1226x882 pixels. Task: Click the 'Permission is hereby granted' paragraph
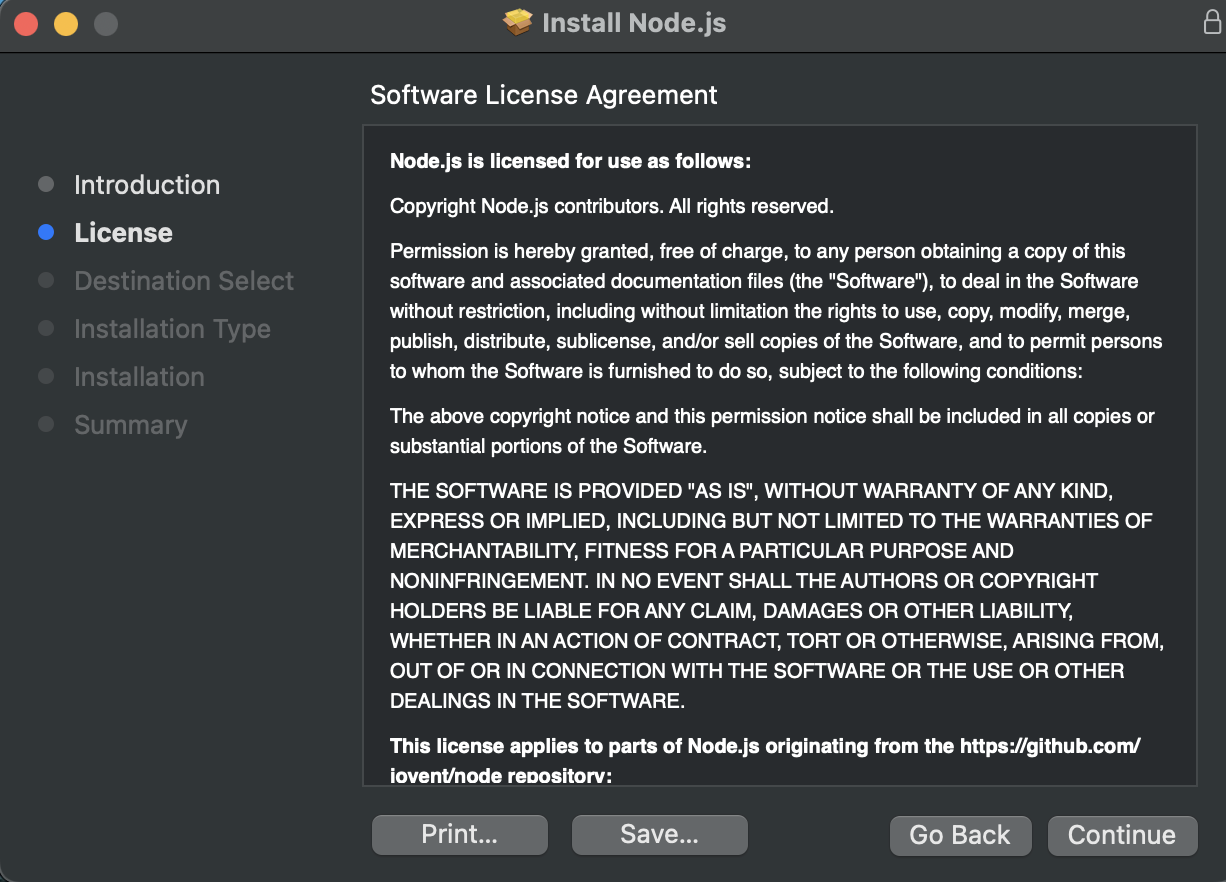click(x=776, y=311)
